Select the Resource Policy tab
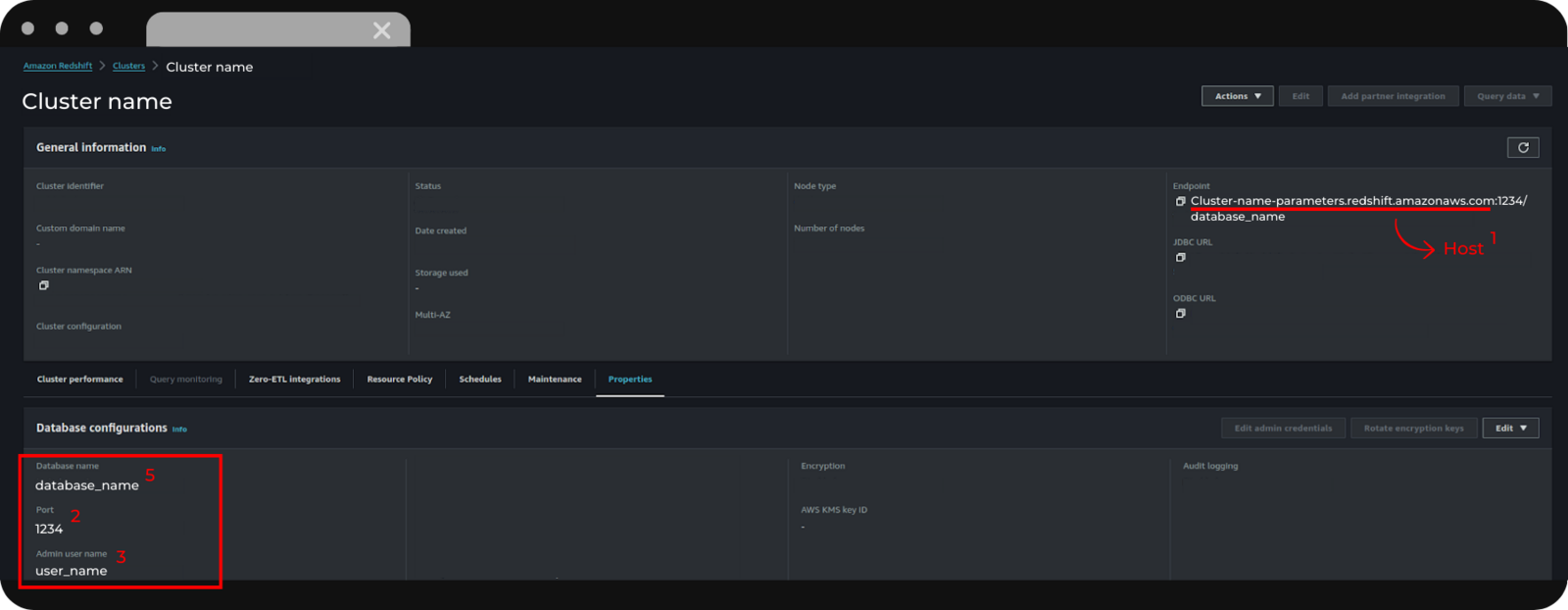This screenshot has height=610, width=1568. 399,380
